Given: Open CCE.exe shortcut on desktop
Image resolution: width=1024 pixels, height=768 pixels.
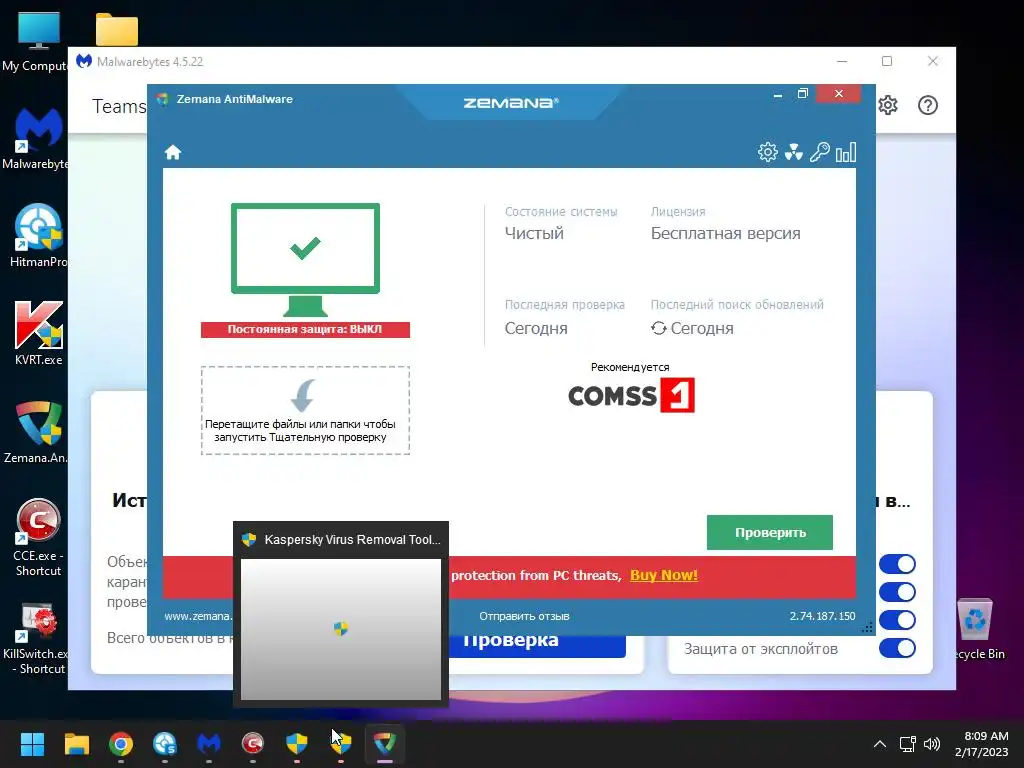Looking at the screenshot, I should point(38,537).
